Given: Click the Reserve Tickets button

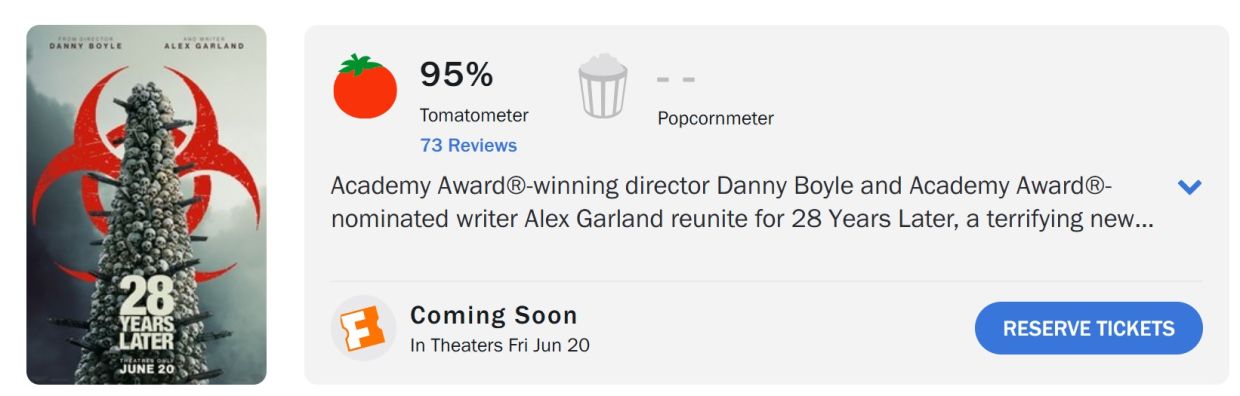Looking at the screenshot, I should coord(1088,328).
